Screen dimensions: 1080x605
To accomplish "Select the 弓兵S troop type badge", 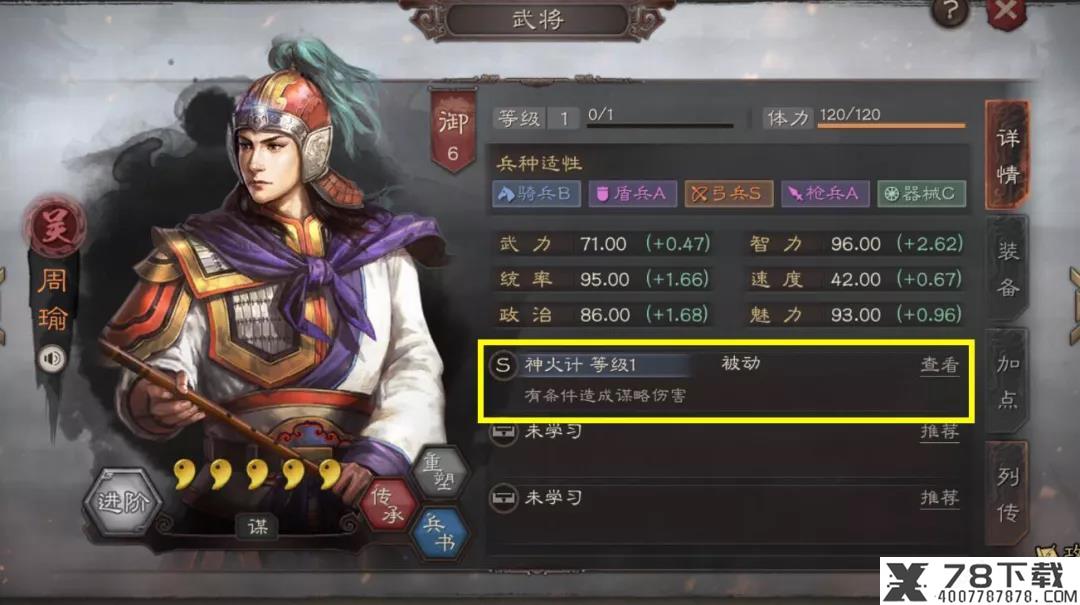I will [x=729, y=194].
